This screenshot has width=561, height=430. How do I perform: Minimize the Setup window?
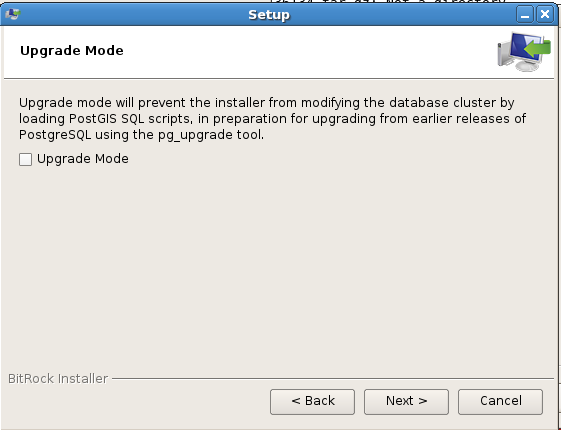coord(525,15)
